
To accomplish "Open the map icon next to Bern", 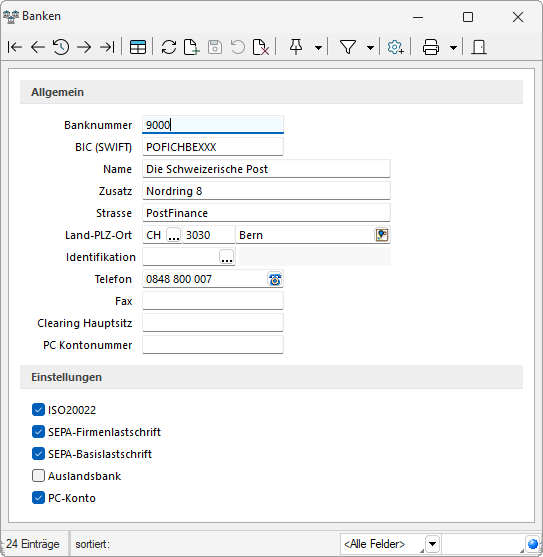I will (x=382, y=235).
